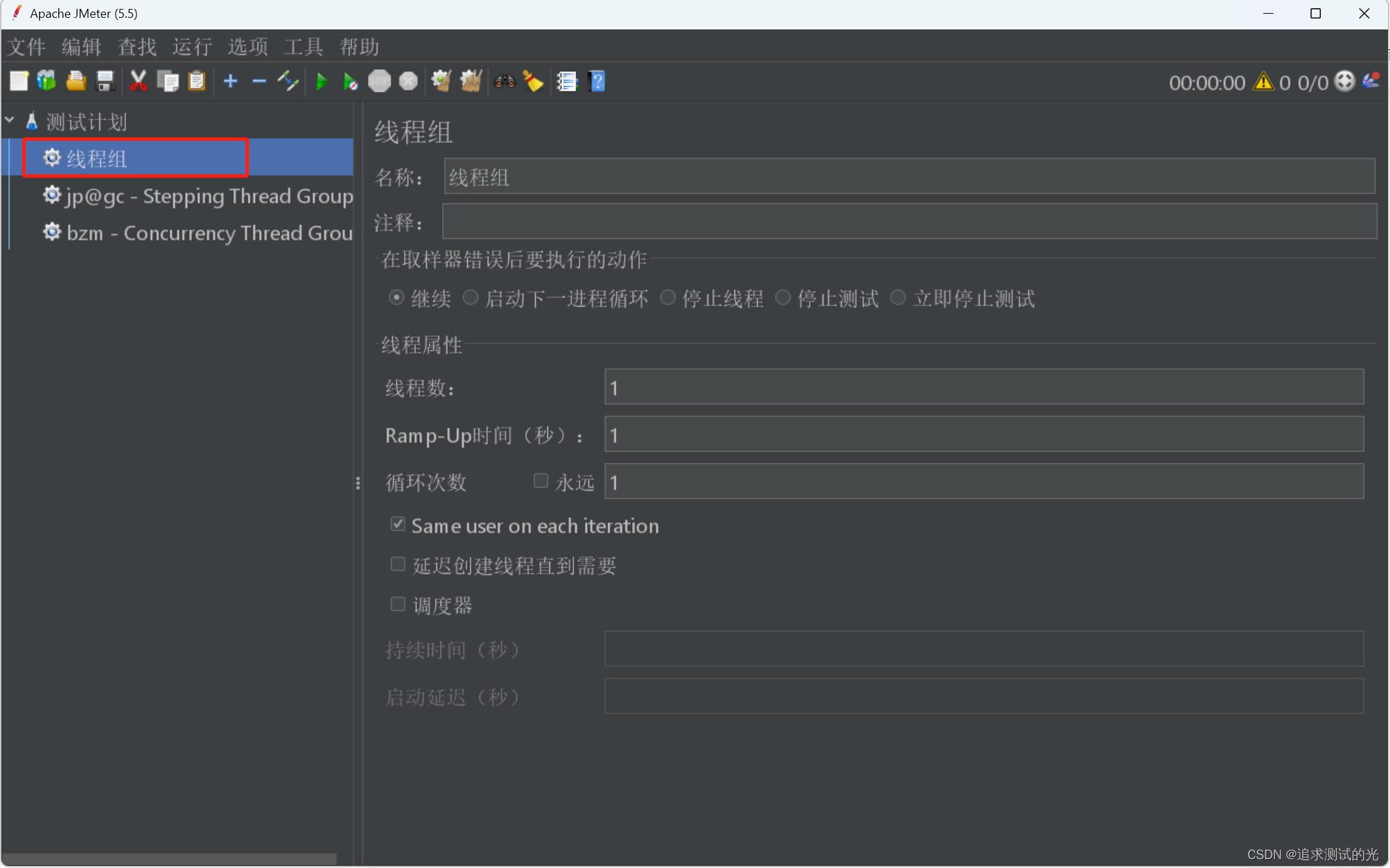Viewport: 1390px width, 868px height.
Task: Click the blue plus Expand All icon
Action: [x=230, y=82]
